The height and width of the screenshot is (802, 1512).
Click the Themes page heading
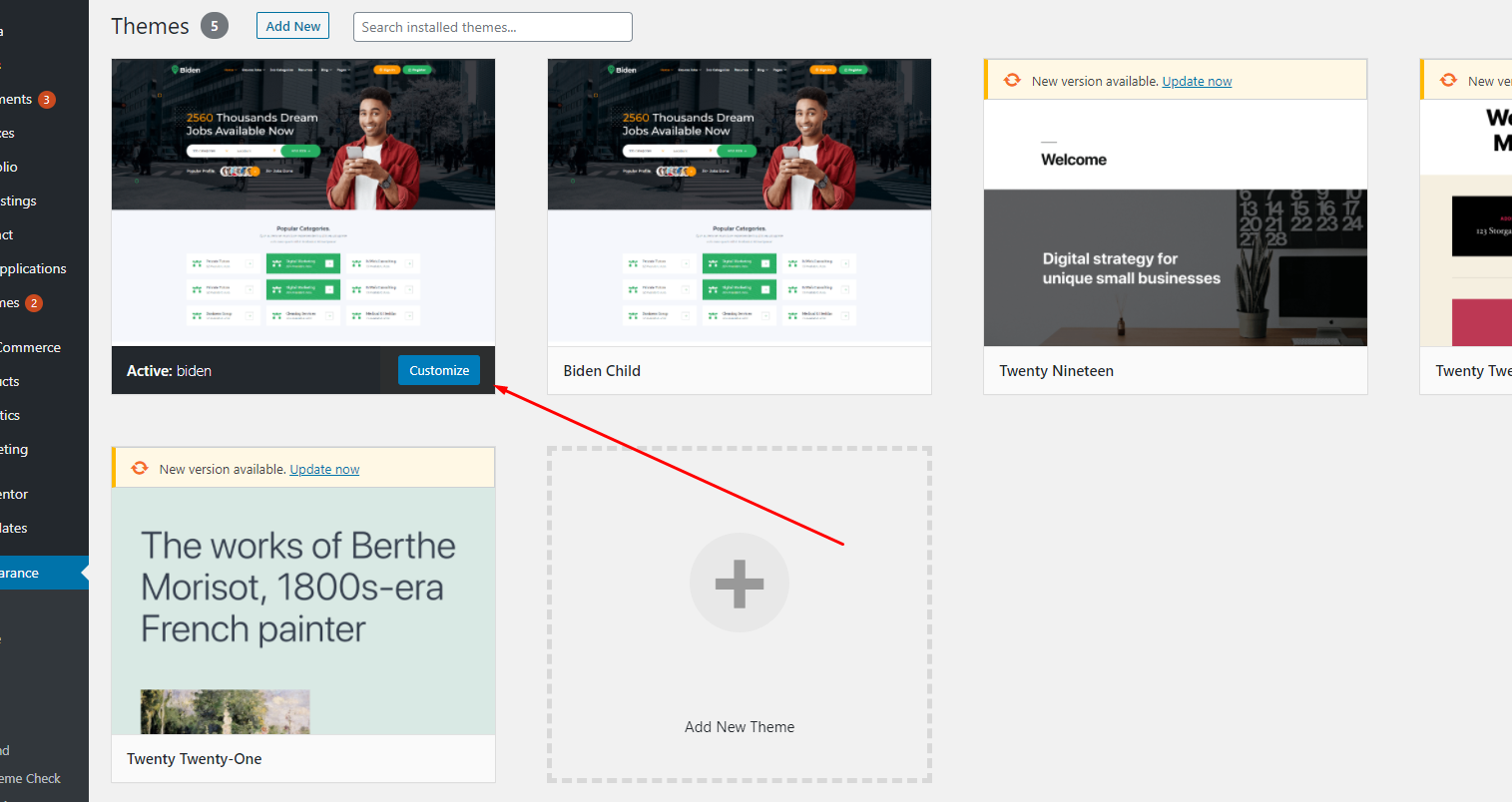click(150, 26)
